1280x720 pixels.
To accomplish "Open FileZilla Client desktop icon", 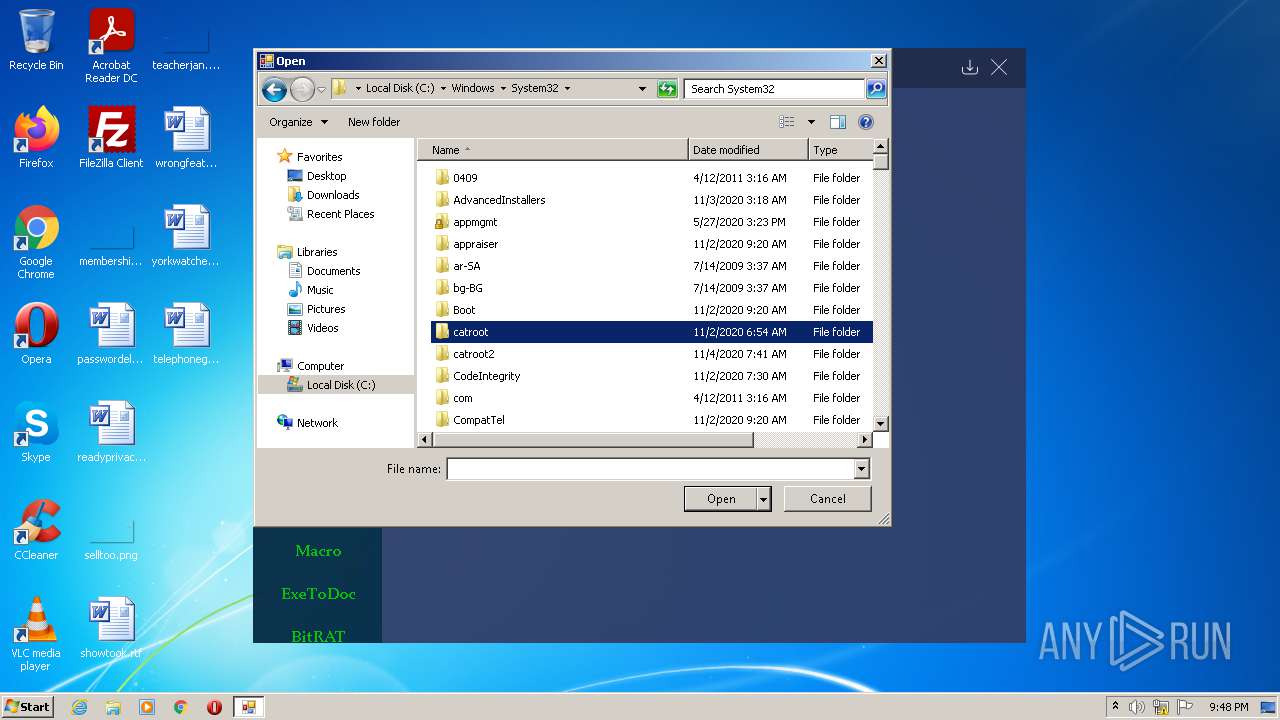I will [111, 138].
